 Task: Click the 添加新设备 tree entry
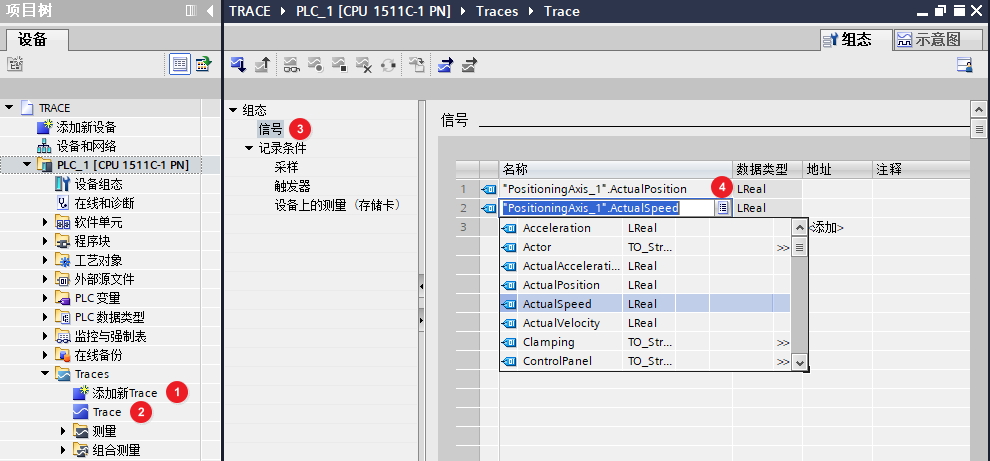coord(86,127)
